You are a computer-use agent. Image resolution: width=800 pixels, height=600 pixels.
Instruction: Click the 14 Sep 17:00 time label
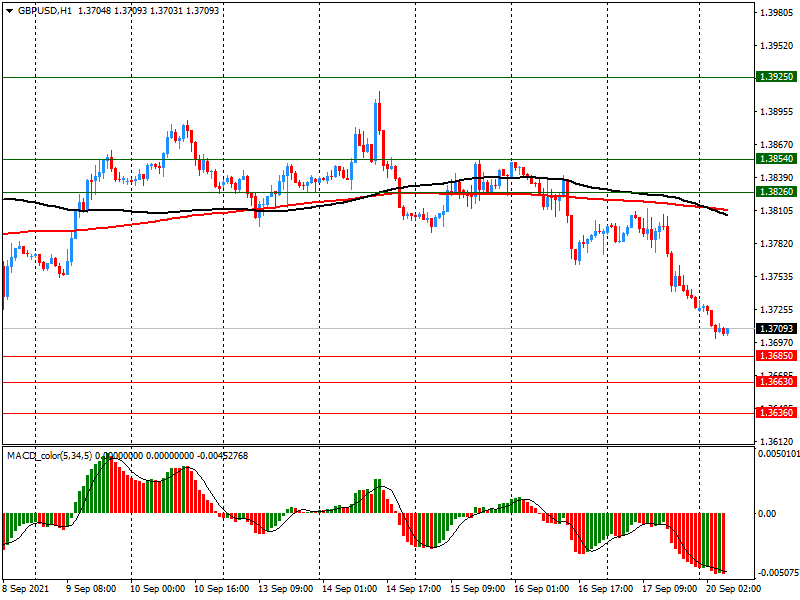(414, 589)
